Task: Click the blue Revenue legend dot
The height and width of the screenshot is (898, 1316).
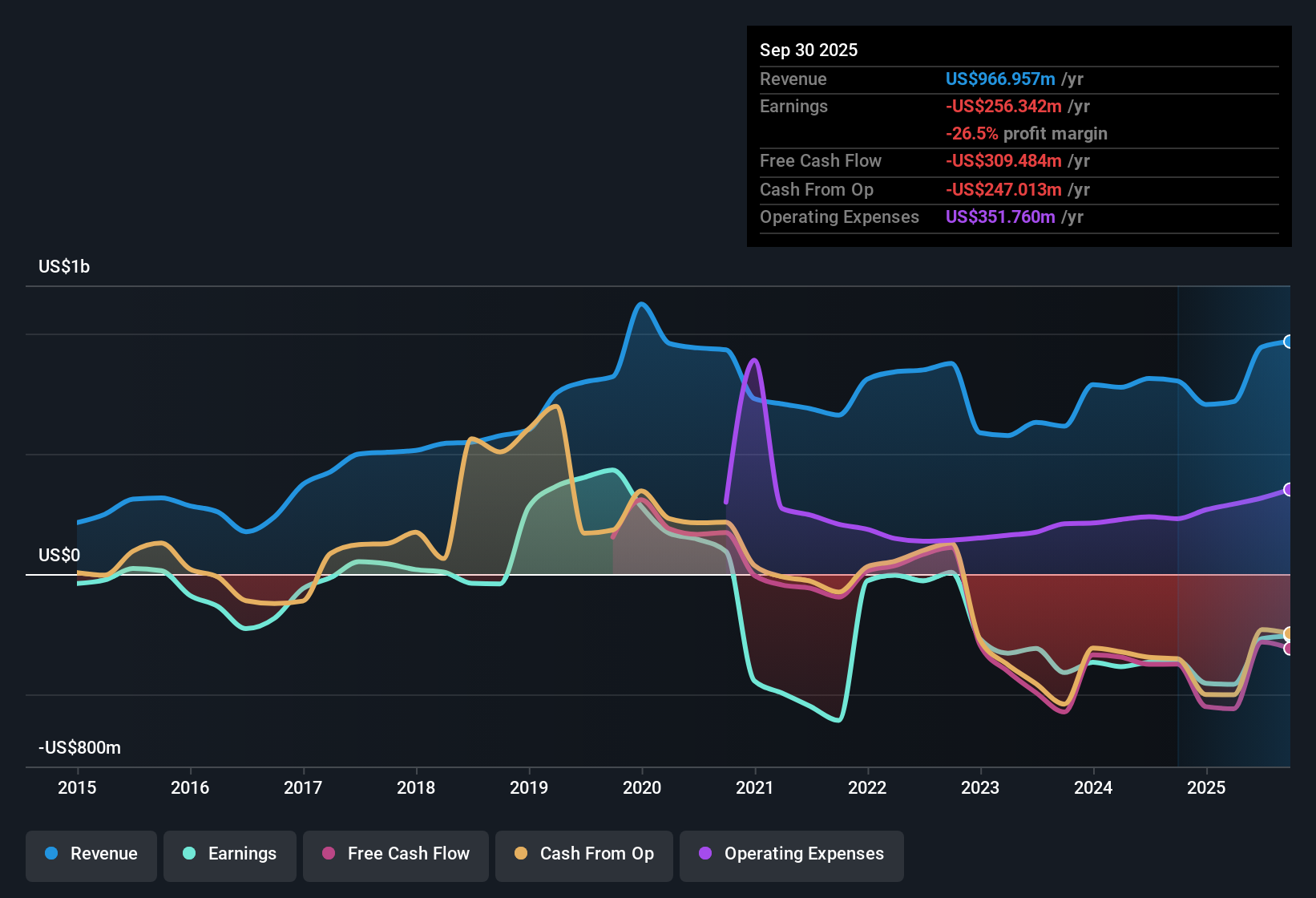Action: [50, 854]
